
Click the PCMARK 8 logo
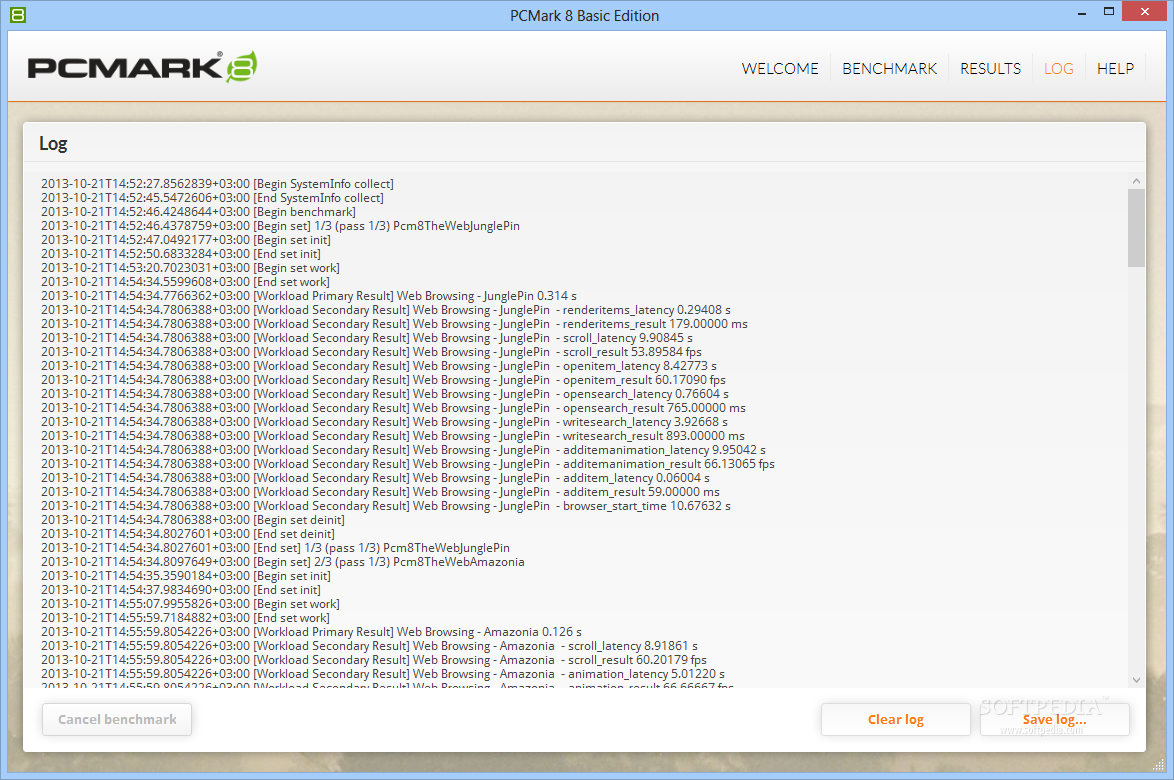(x=142, y=67)
